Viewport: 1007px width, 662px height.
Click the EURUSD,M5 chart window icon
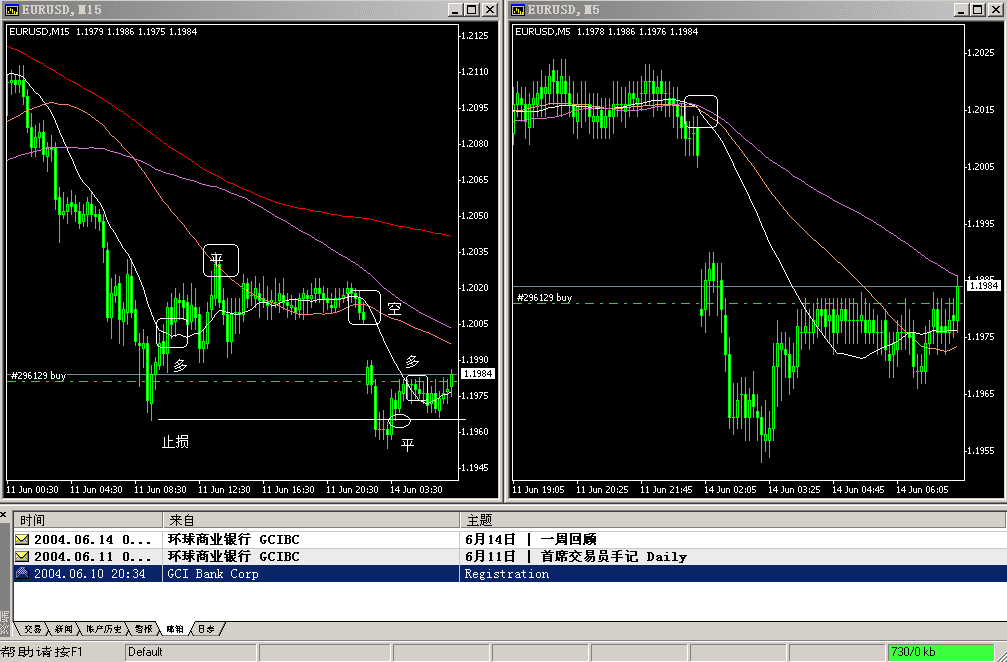click(518, 10)
